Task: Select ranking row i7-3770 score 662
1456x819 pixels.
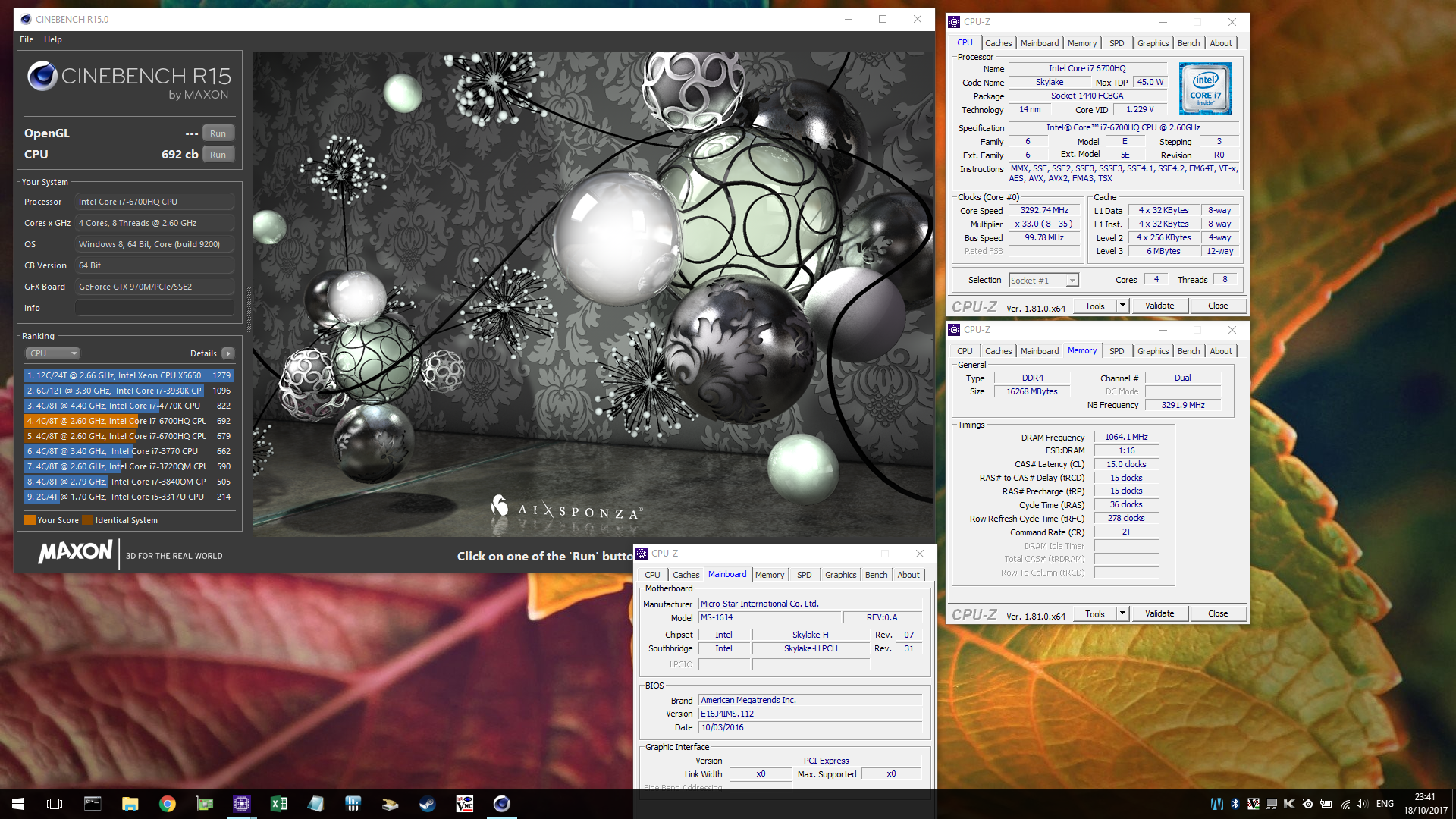Action: coord(129,451)
